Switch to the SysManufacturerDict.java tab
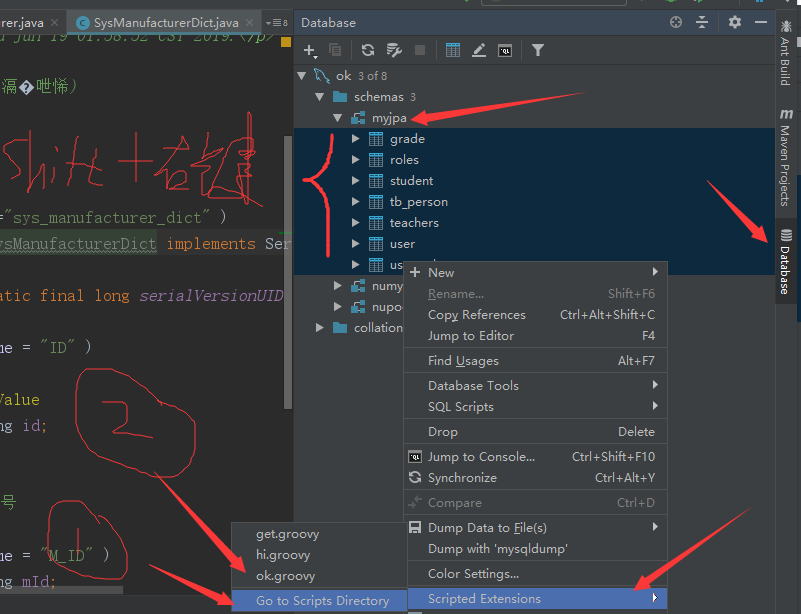801x614 pixels. (166, 23)
